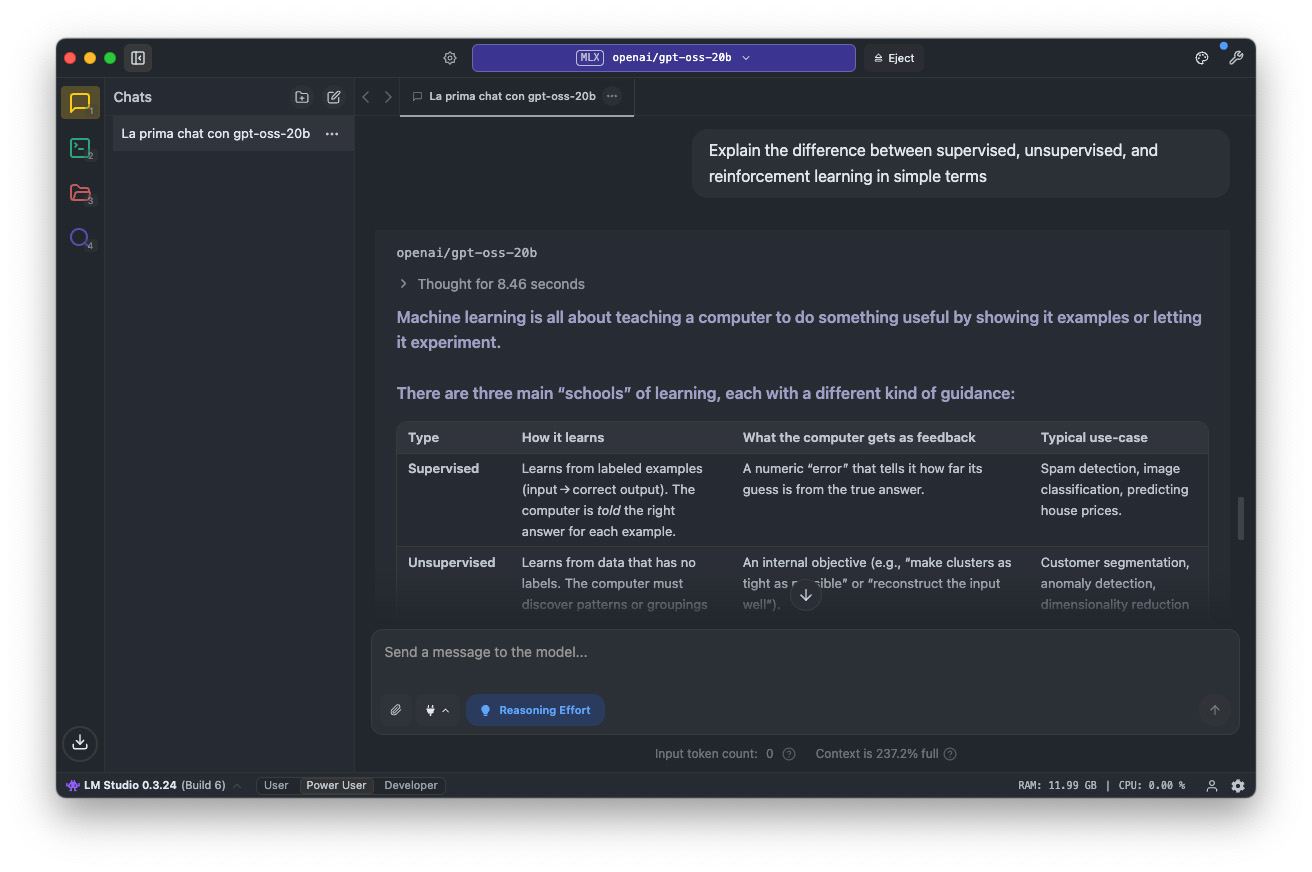
Task: Switch to User mode
Action: tap(276, 785)
